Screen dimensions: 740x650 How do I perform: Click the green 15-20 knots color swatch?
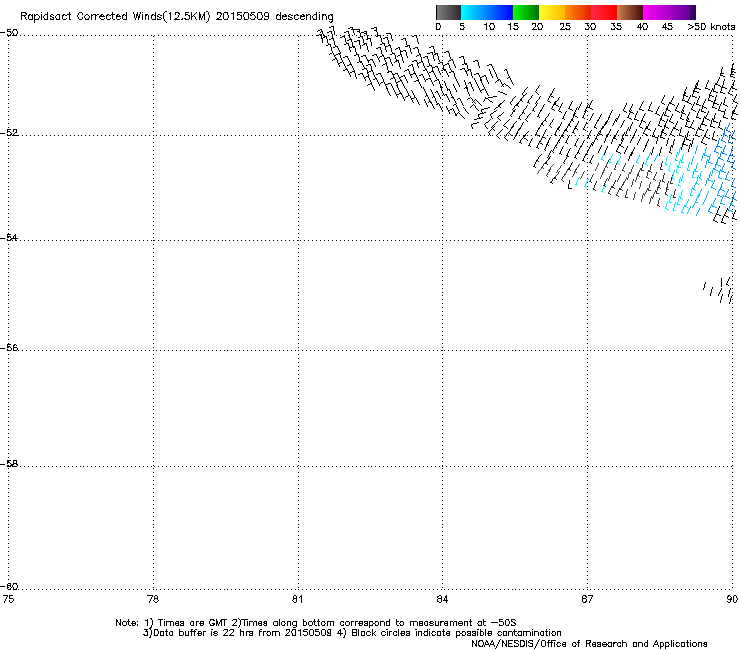pyautogui.click(x=526, y=12)
